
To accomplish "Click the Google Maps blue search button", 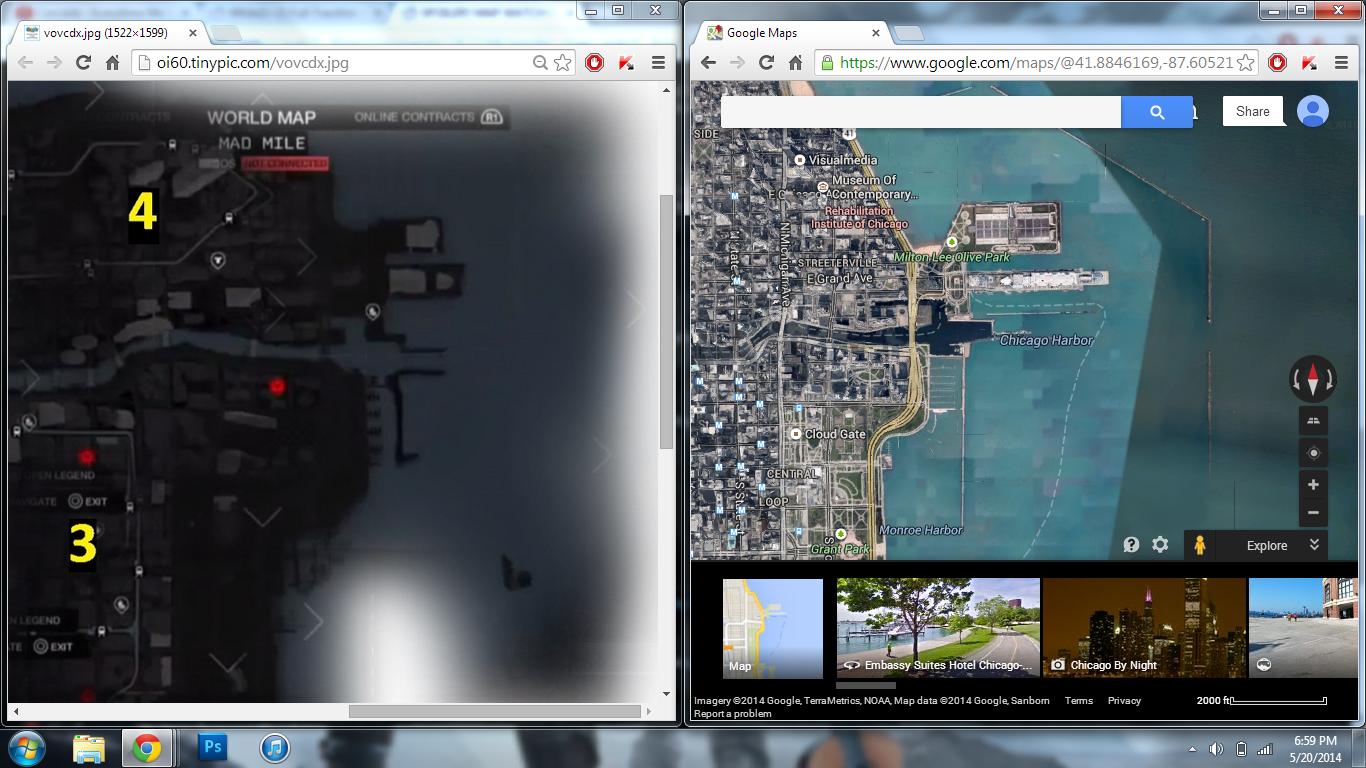I will [x=1157, y=112].
